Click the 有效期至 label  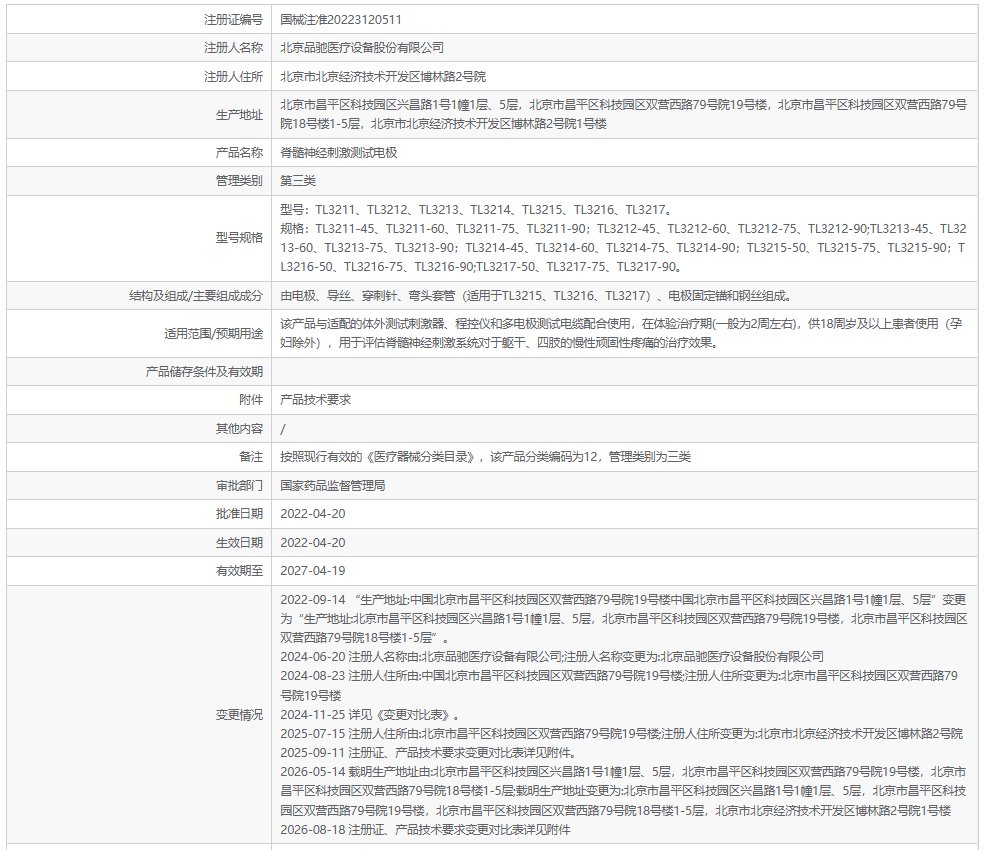click(239, 571)
